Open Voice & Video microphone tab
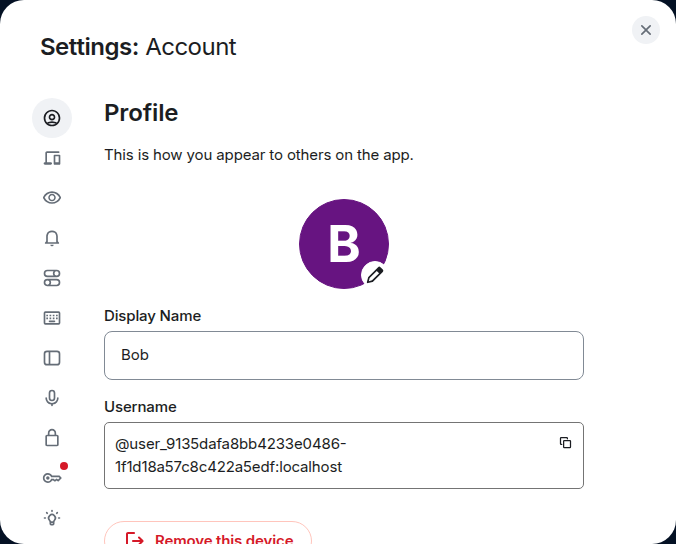The width and height of the screenshot is (676, 544). 52,398
